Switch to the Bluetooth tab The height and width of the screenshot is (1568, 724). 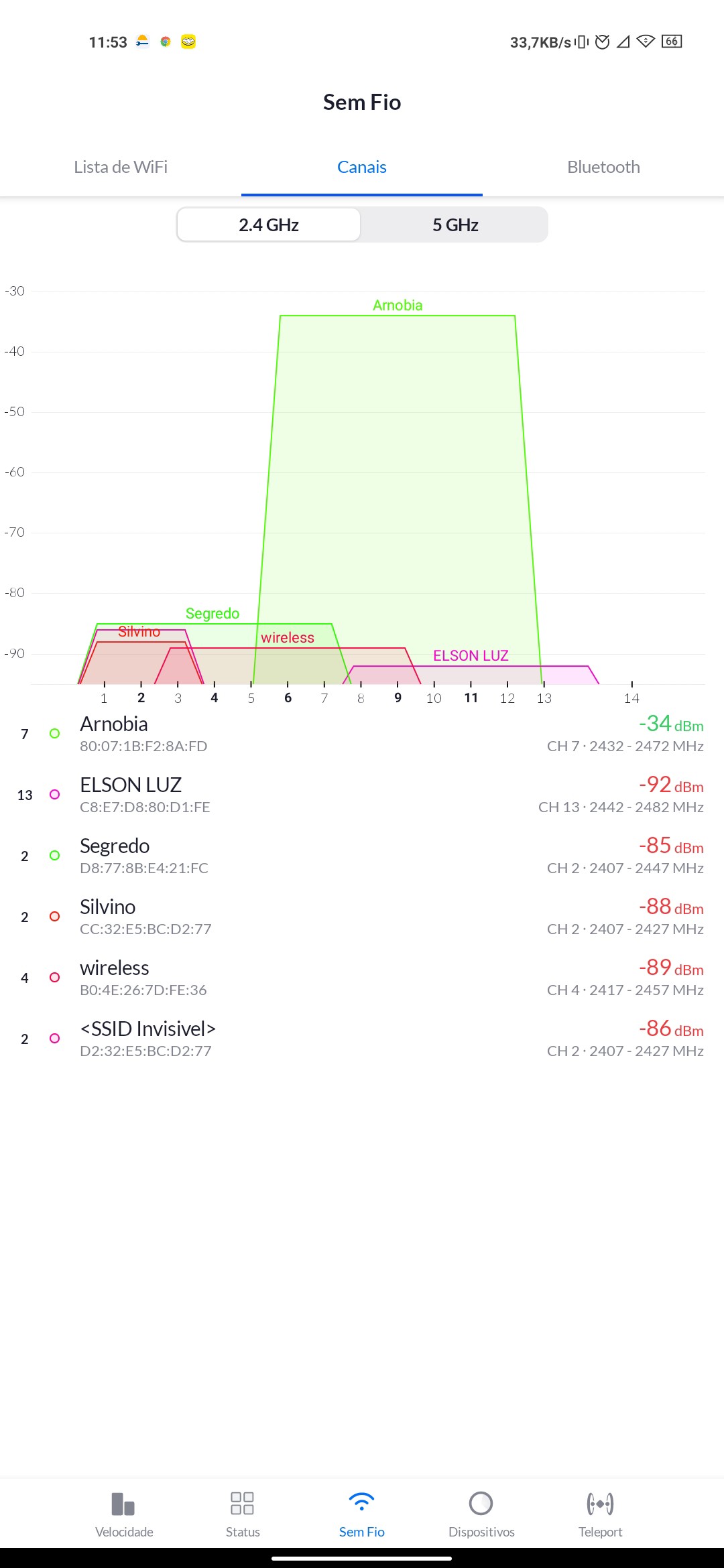(x=603, y=167)
